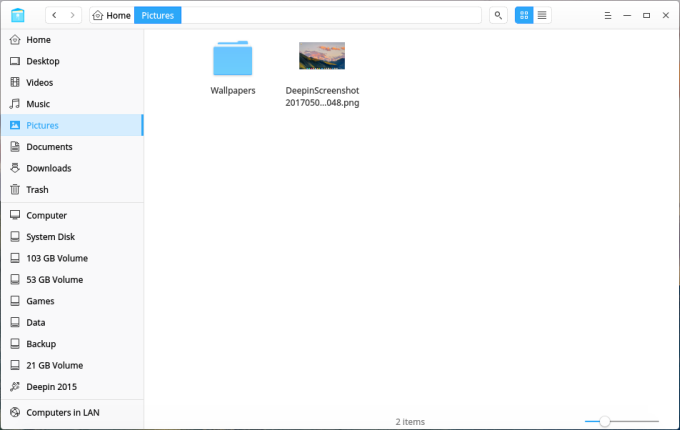The image size is (680, 430).
Task: Click the Computers in LAN network icon
Action: point(15,412)
